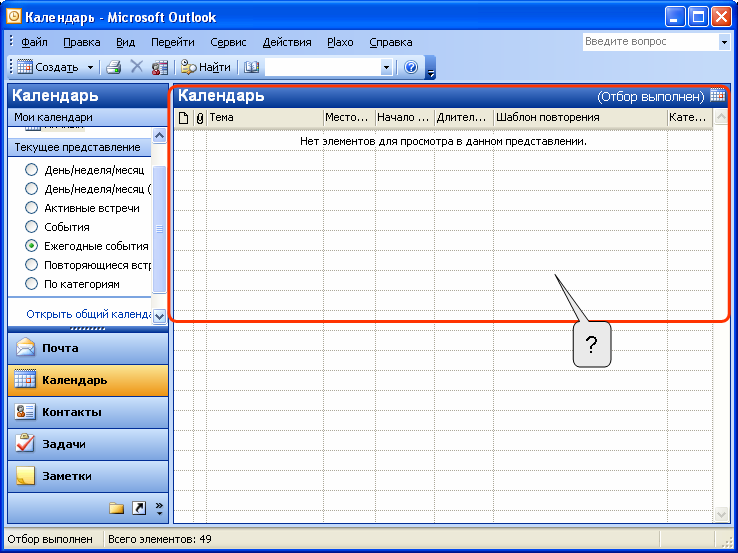Click the Создать new item button

pos(48,67)
